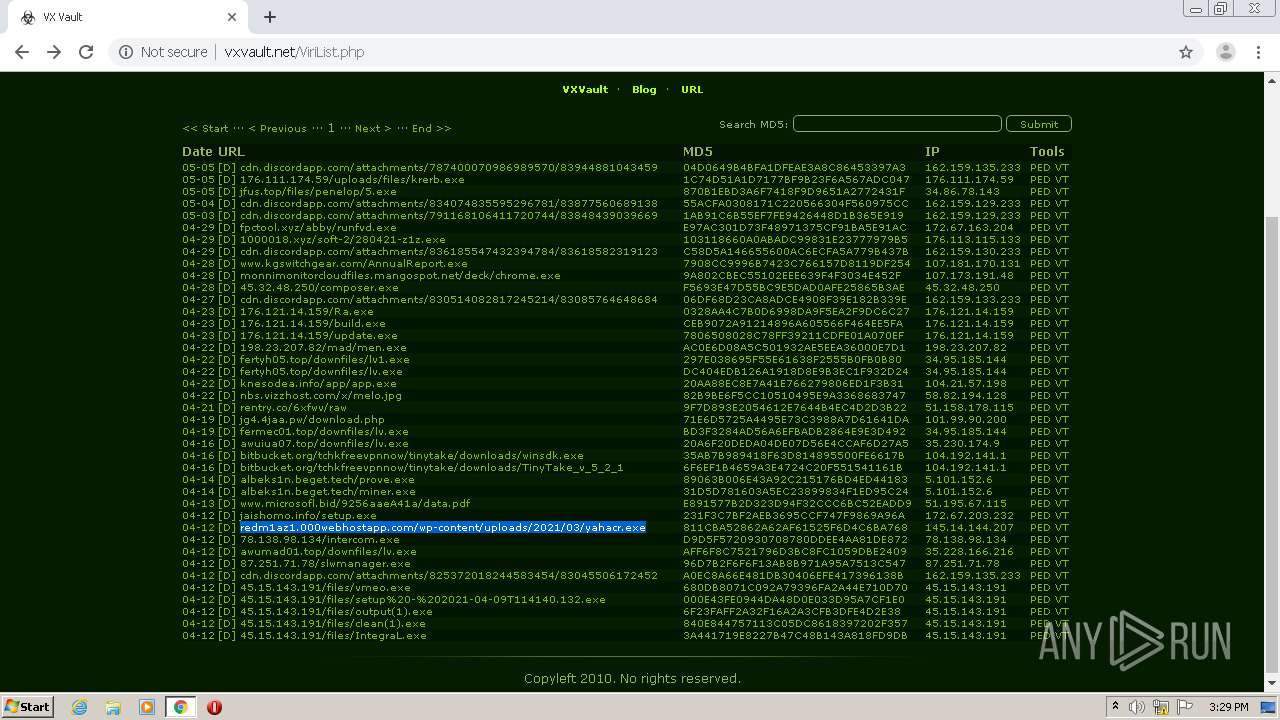
Task: Open 78.138.98.134/intercom.exe entry
Action: pos(320,540)
